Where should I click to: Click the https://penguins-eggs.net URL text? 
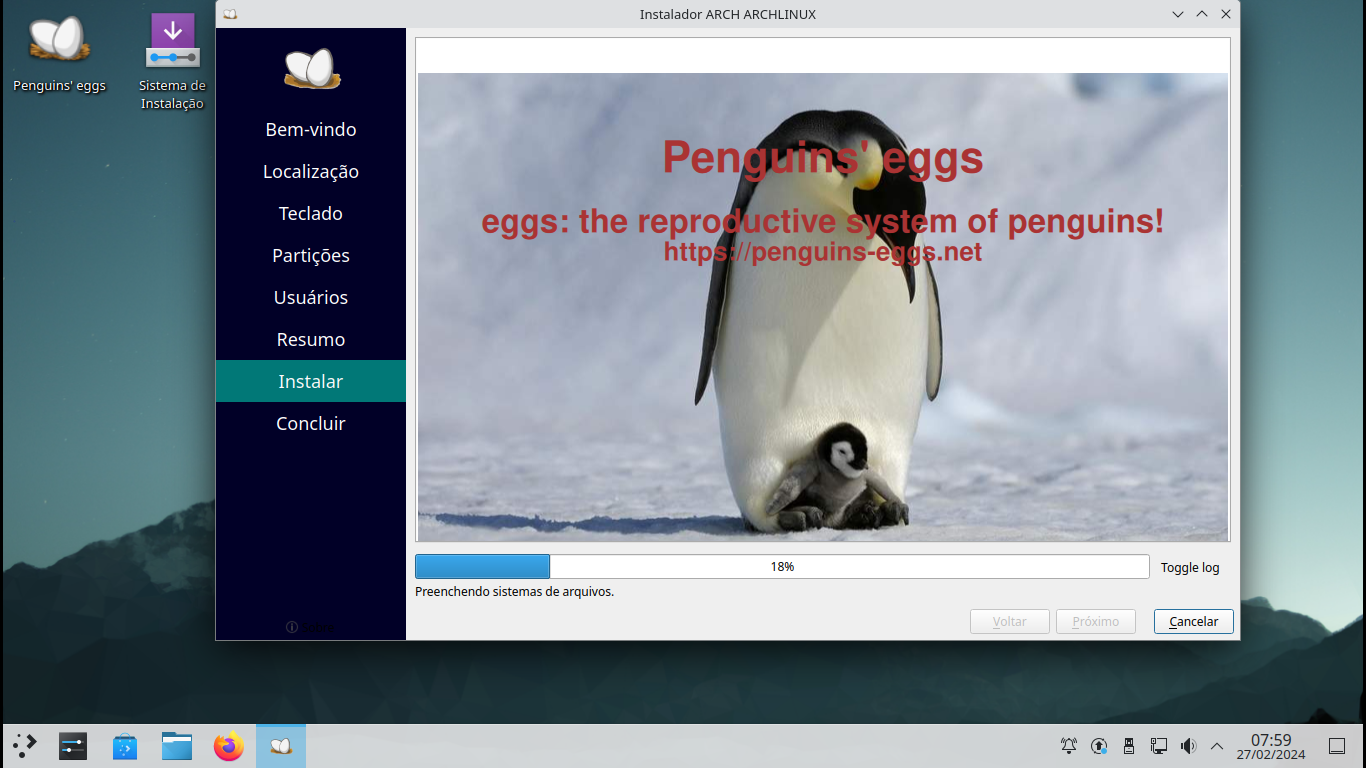coord(823,252)
